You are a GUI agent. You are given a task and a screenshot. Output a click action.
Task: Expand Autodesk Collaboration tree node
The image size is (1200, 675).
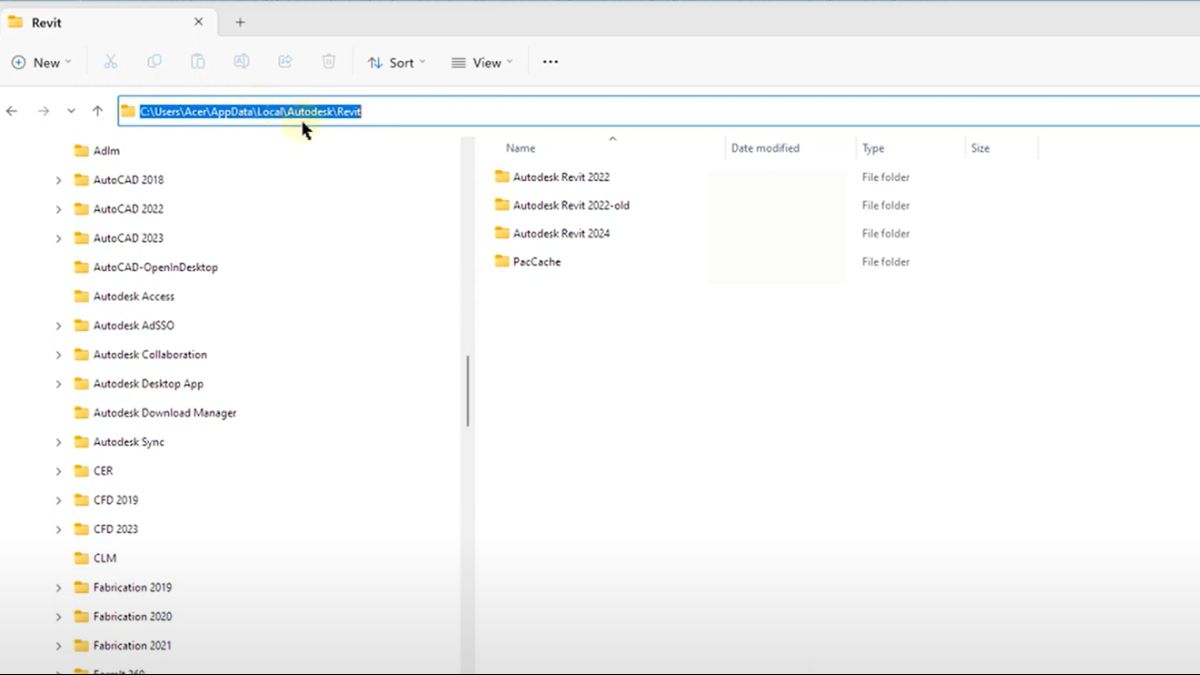[58, 355]
